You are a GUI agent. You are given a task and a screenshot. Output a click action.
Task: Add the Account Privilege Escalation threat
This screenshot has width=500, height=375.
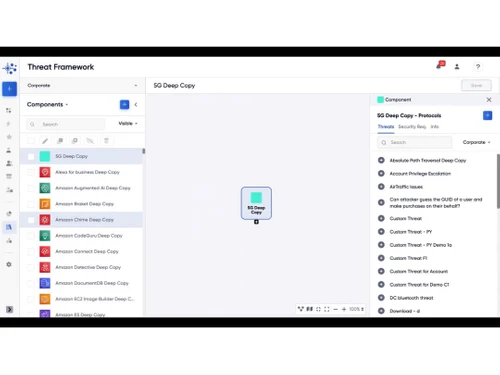tap(381, 173)
